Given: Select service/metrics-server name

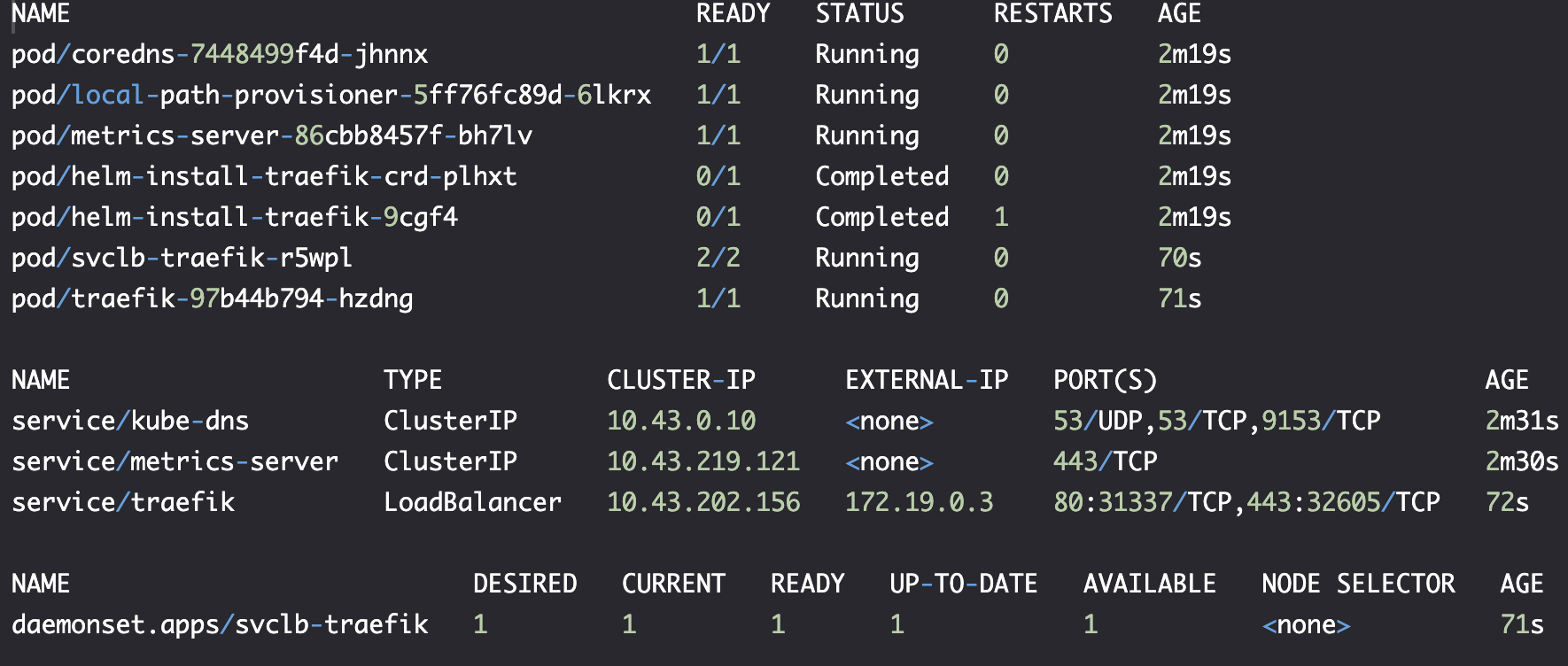Looking at the screenshot, I should tap(175, 462).
